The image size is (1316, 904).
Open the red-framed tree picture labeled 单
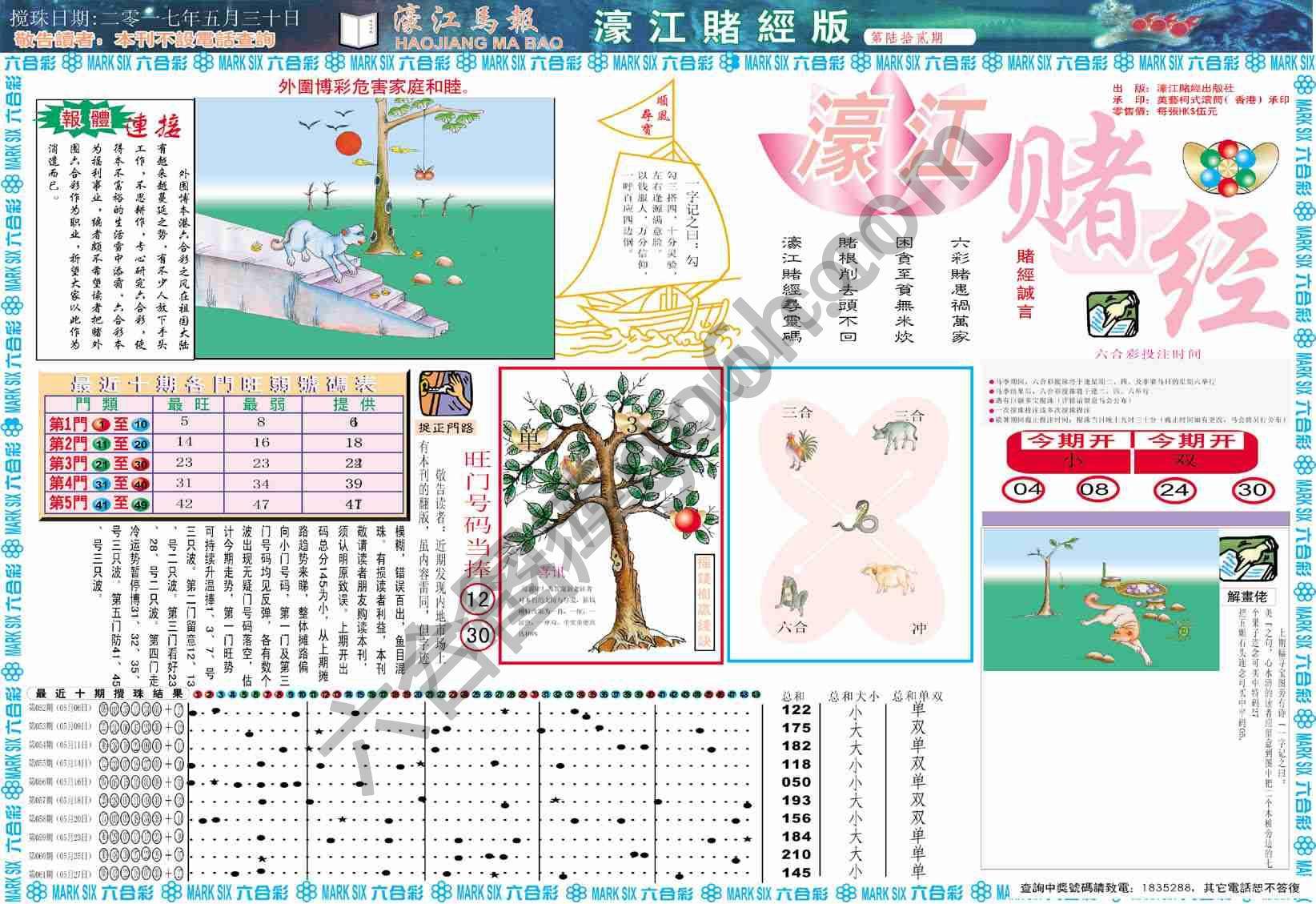pos(611,516)
